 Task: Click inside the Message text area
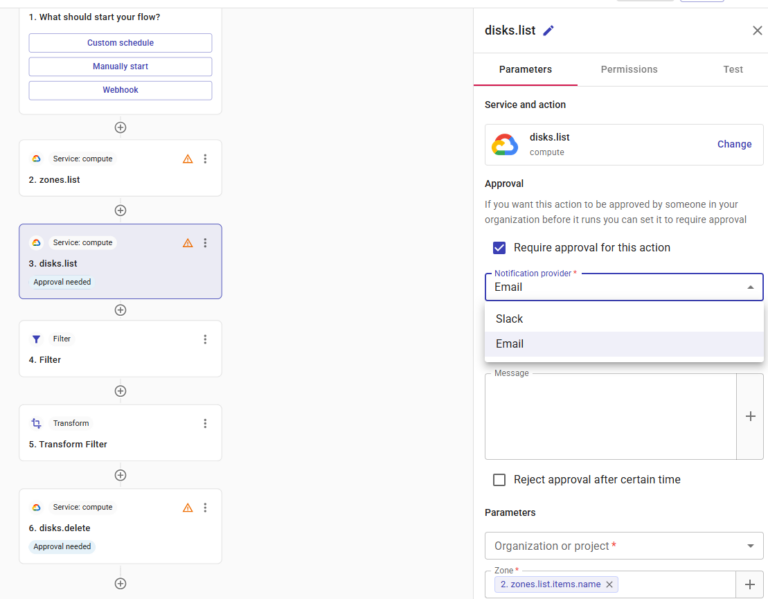(610, 418)
